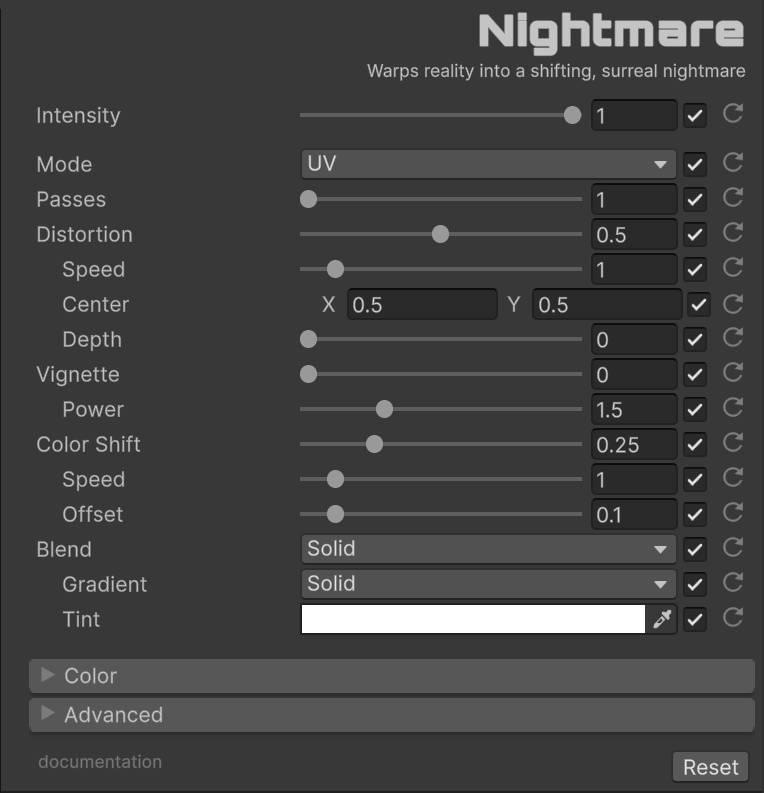Viewport: 764px width, 793px height.
Task: Click the Color Shift slider
Action: pos(440,444)
